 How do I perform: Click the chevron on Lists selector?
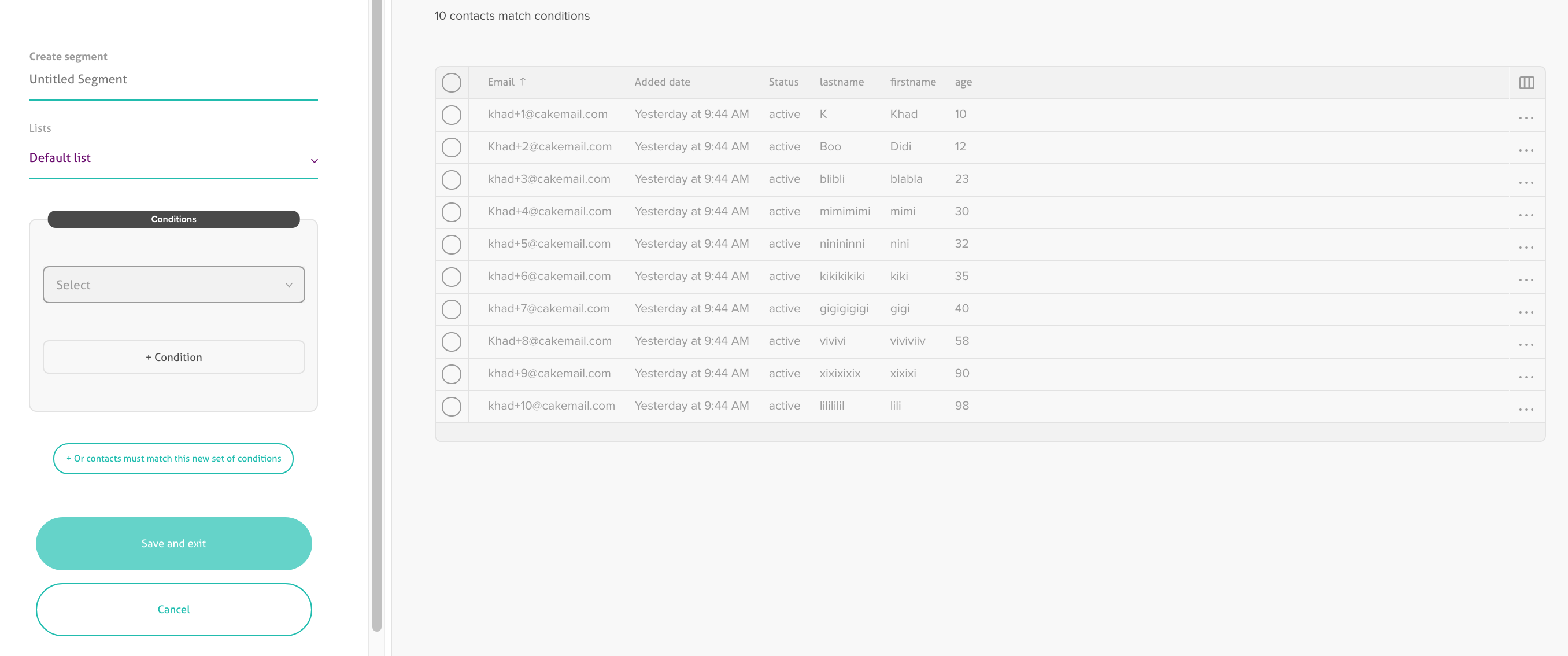[x=314, y=160]
